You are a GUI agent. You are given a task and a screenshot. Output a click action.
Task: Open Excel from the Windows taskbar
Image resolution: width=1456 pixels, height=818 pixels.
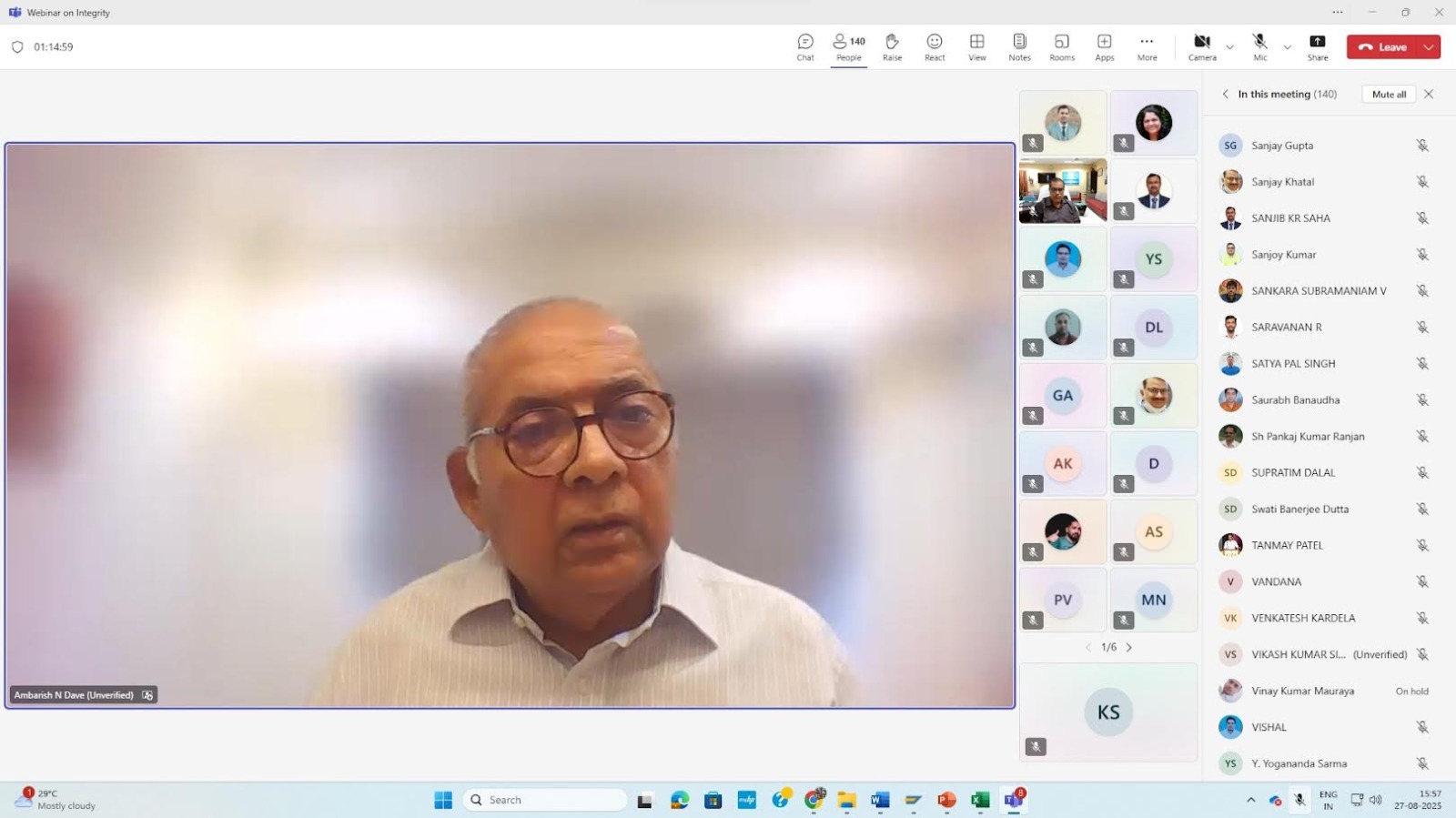click(x=980, y=800)
